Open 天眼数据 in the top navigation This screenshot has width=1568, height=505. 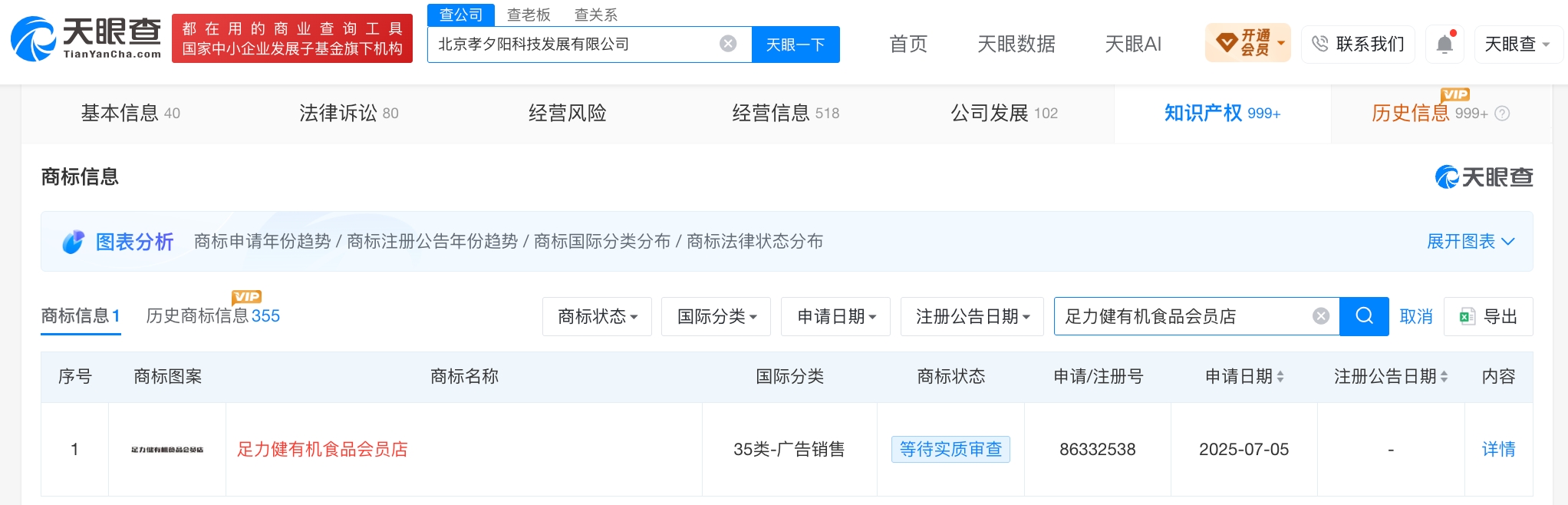pos(1016,44)
